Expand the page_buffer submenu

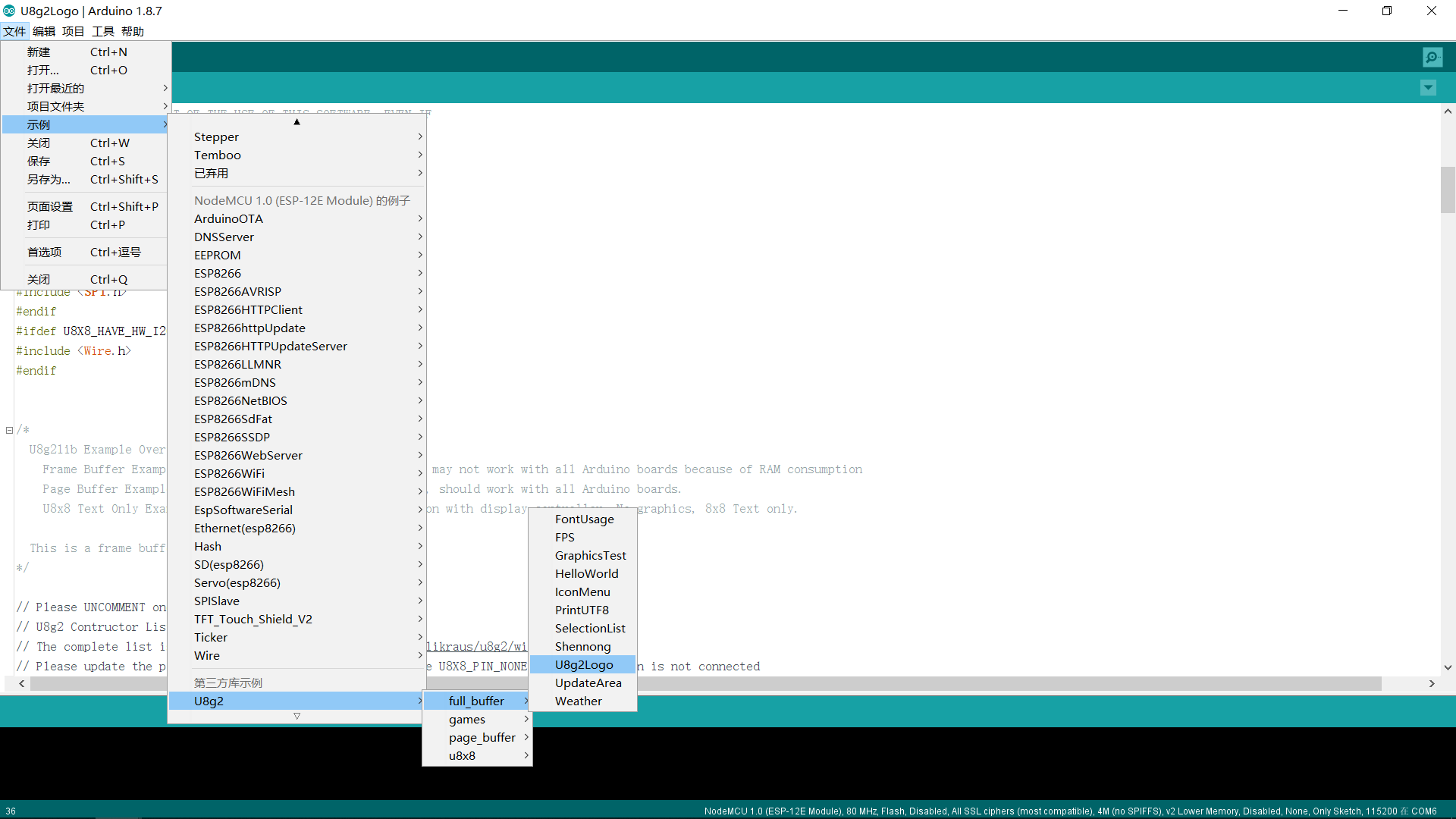click(x=482, y=737)
